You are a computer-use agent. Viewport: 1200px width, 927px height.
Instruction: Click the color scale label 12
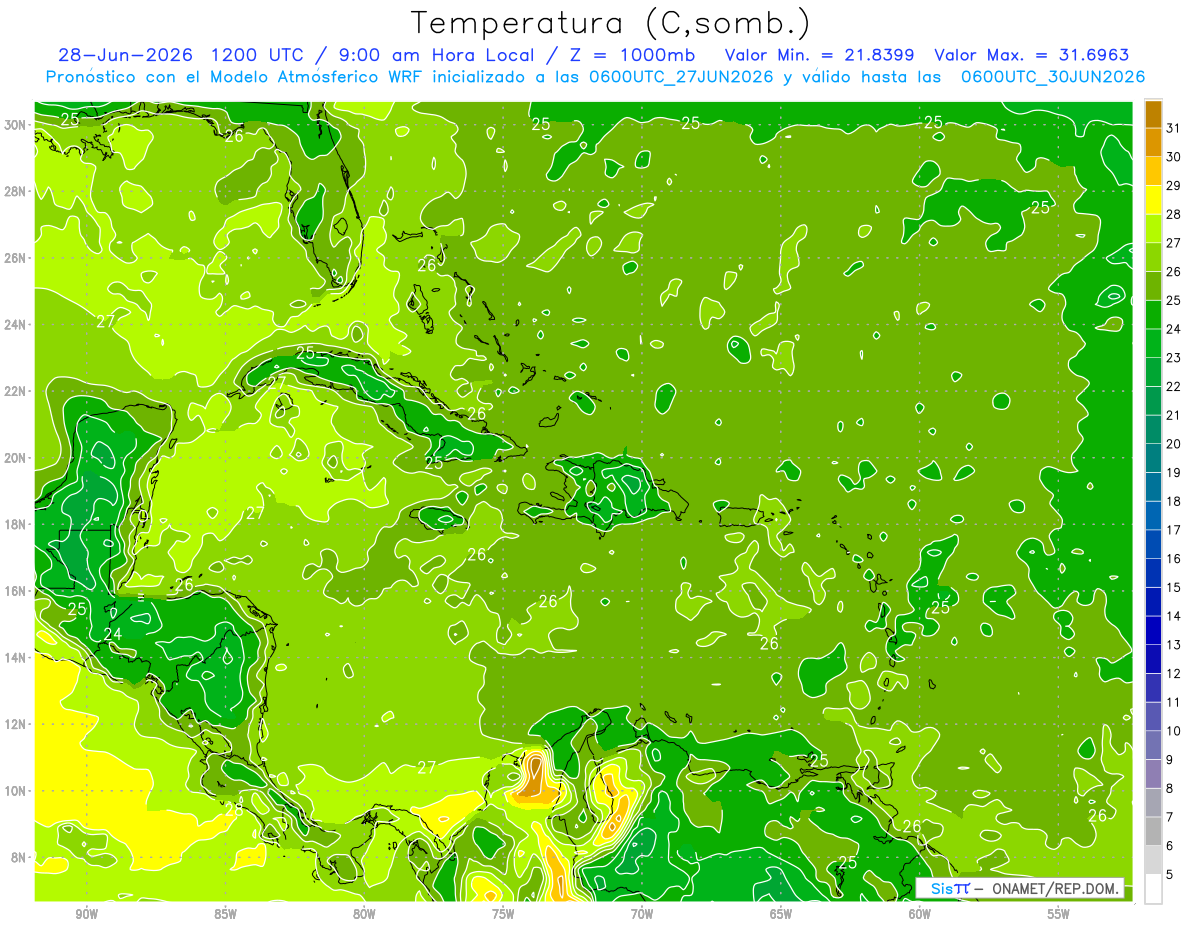click(x=1174, y=673)
